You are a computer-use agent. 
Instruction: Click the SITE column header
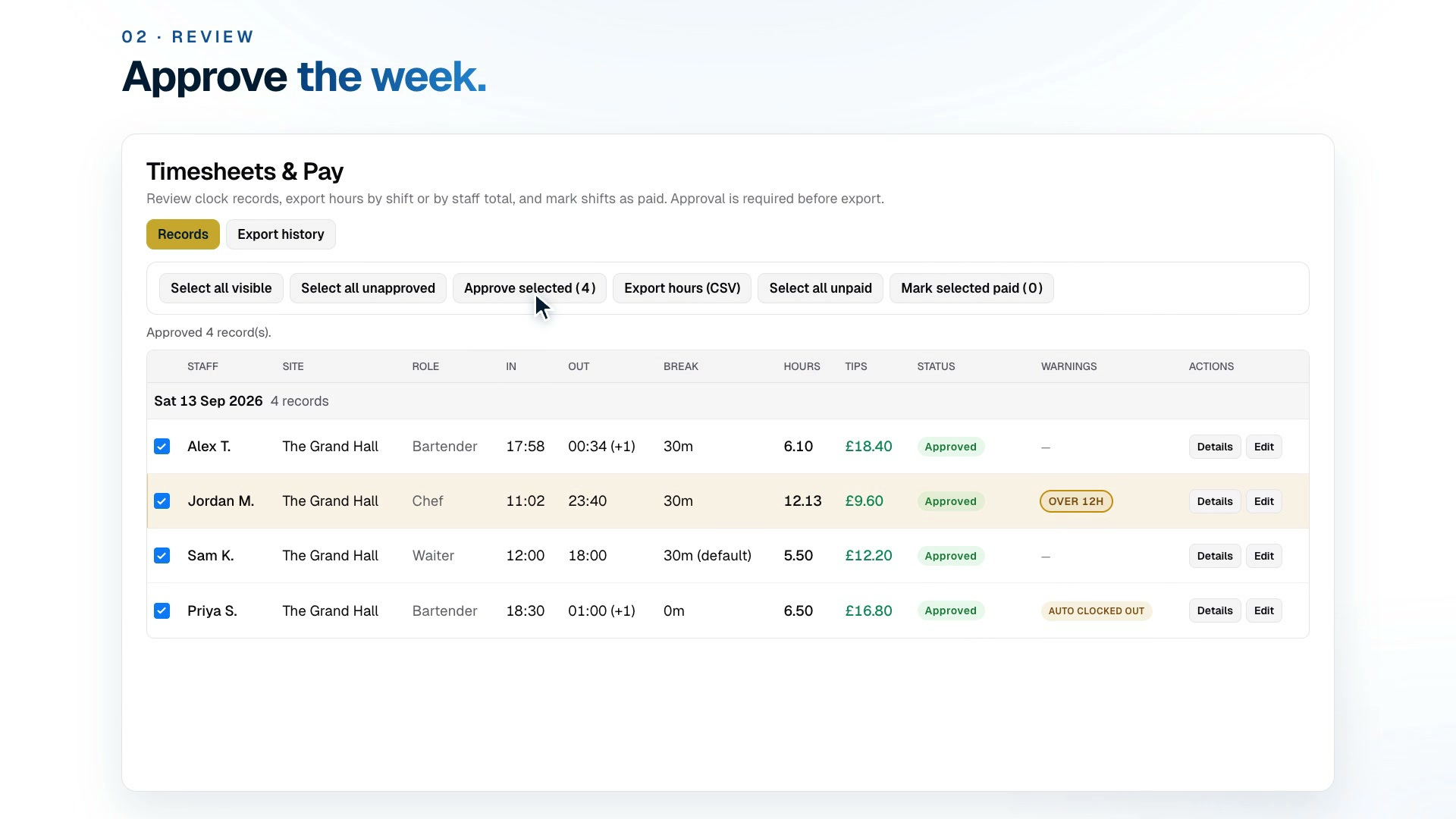click(x=293, y=366)
